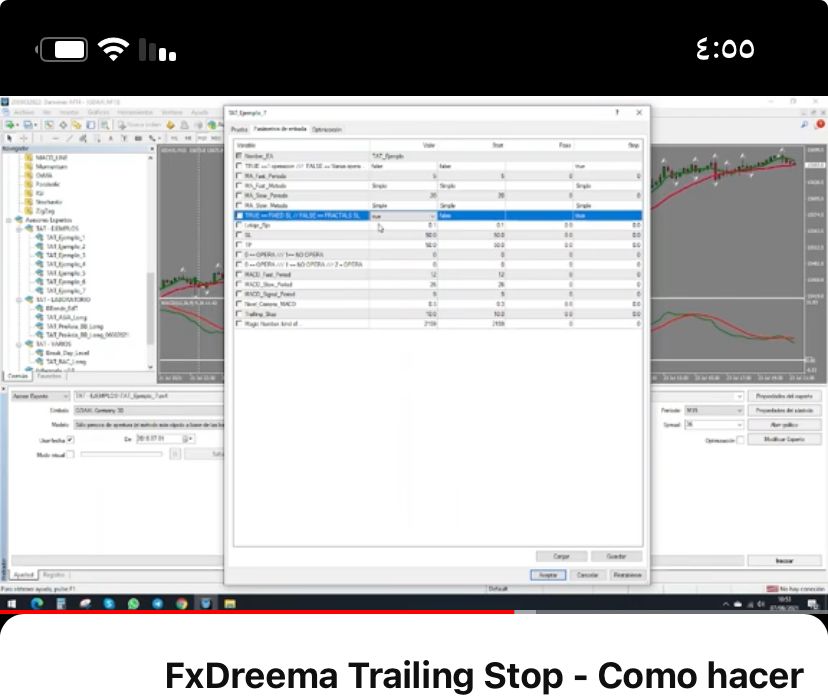This screenshot has height=698, width=828.
Task: Click the Propiedades del experto button
Action: click(784, 396)
